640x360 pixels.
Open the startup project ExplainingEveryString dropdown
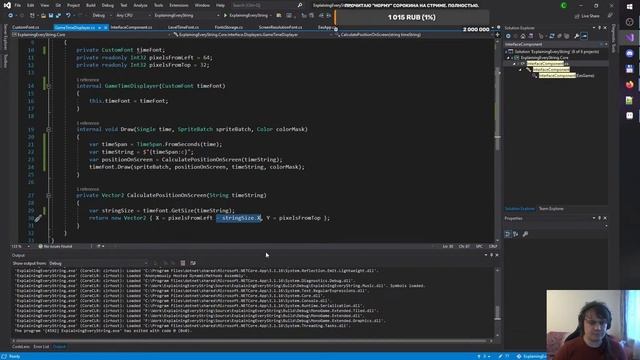click(x=187, y=16)
